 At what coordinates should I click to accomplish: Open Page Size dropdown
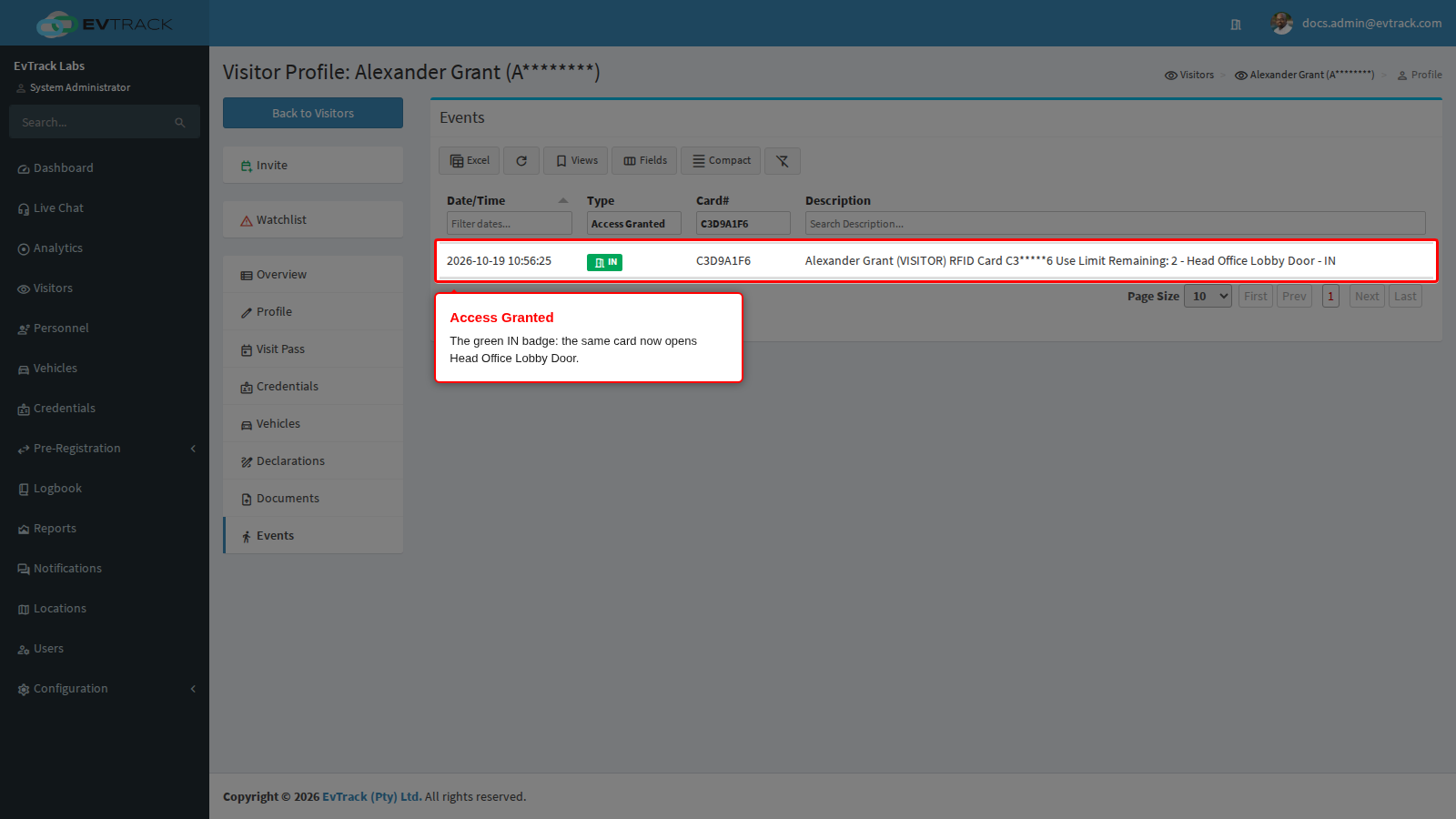[1208, 297]
